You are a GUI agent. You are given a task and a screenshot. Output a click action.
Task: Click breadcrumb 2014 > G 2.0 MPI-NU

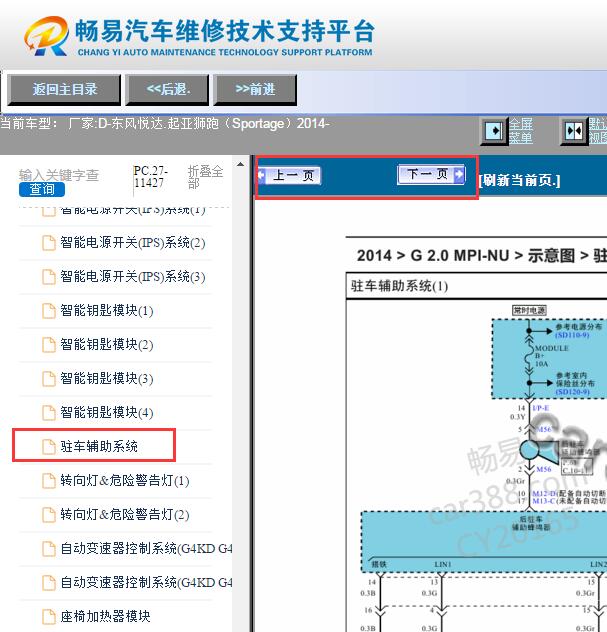click(433, 256)
